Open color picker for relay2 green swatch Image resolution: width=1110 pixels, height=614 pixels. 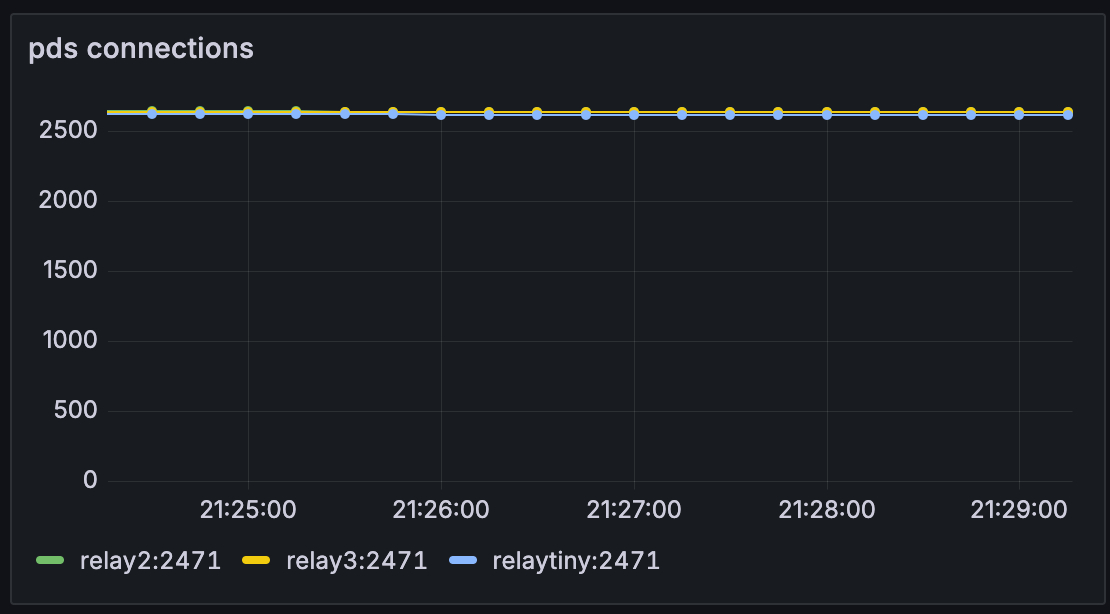click(x=49, y=561)
